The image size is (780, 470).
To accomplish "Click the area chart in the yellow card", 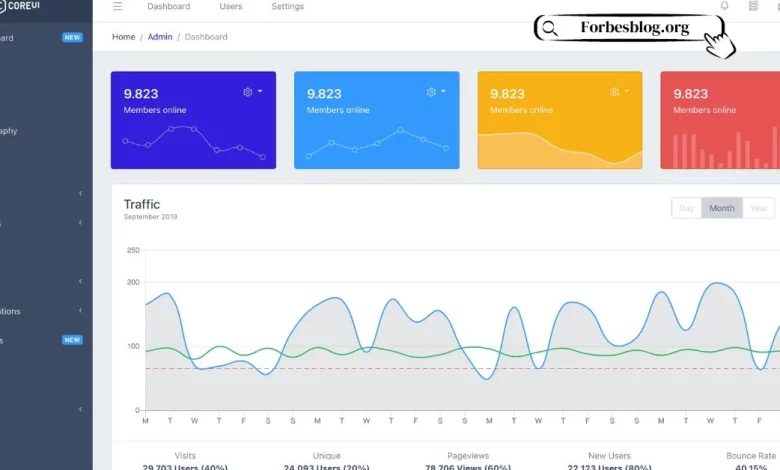I will tap(560, 150).
